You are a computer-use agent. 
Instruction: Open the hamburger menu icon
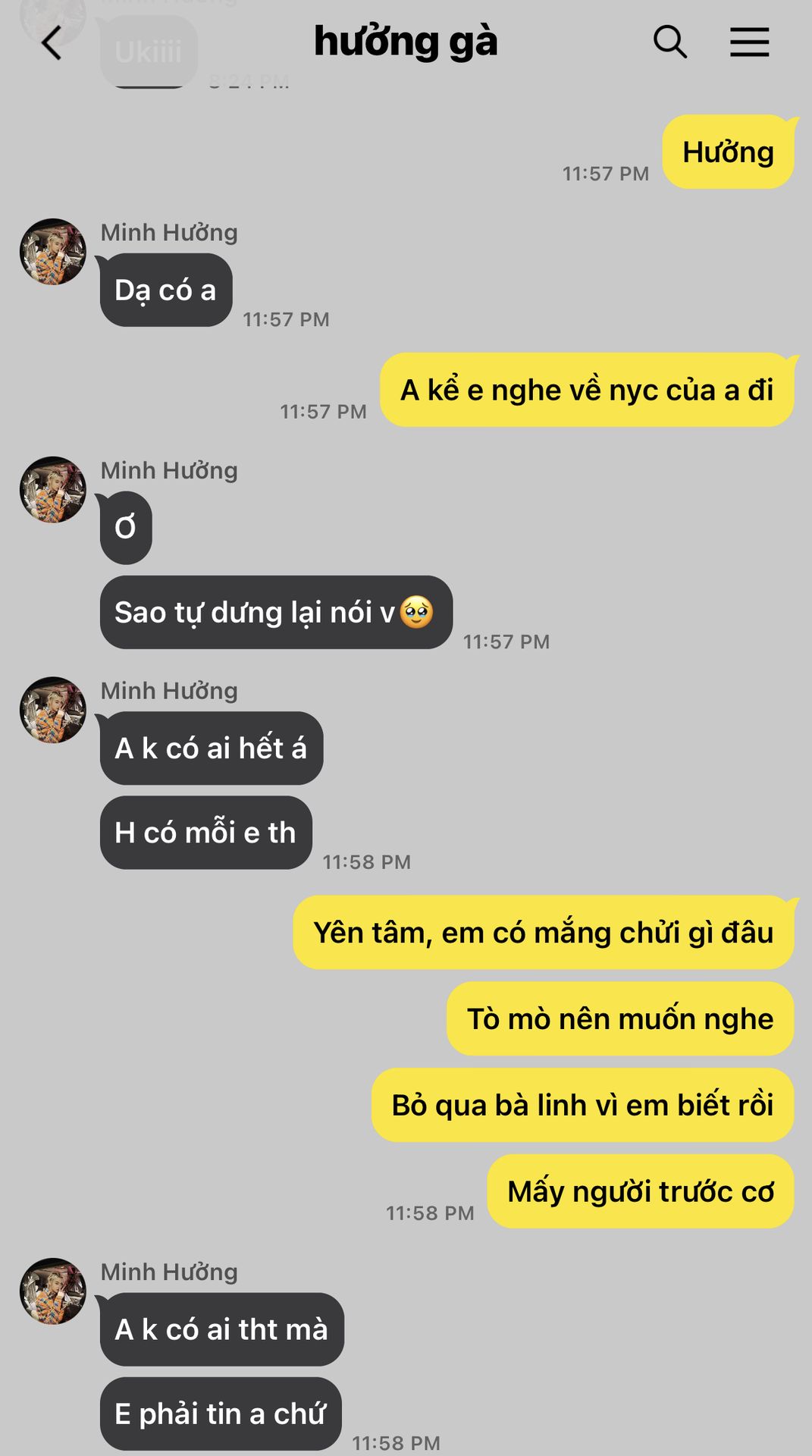749,42
